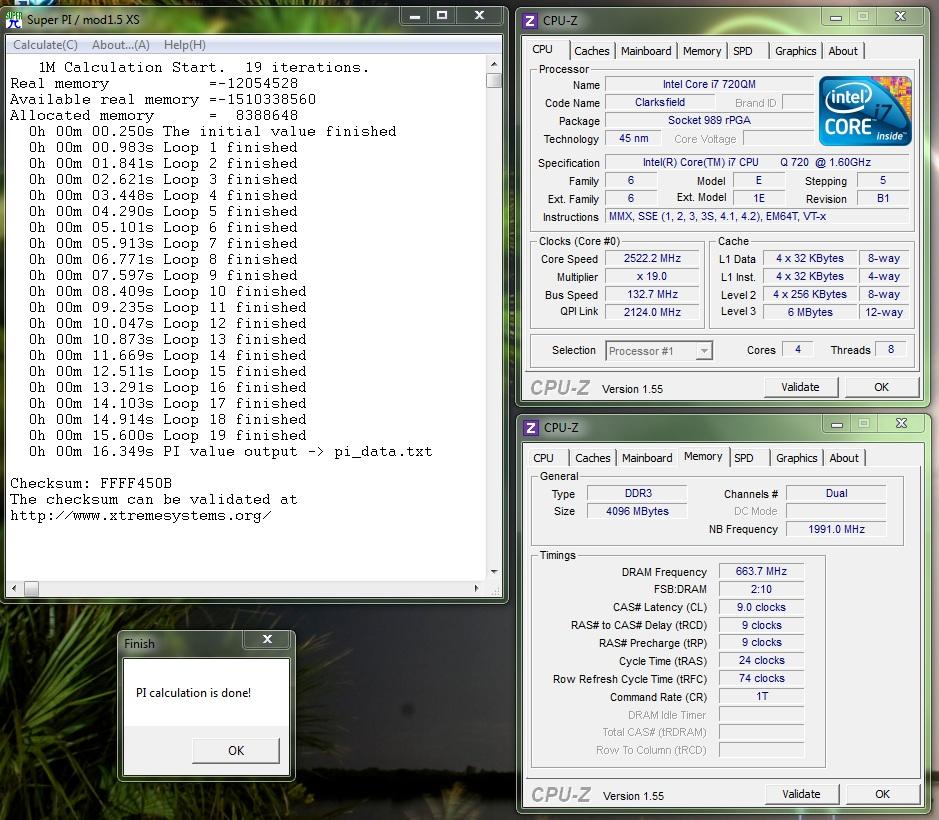
Task: Click the memory Size value 4096 MBytes
Action: click(638, 511)
